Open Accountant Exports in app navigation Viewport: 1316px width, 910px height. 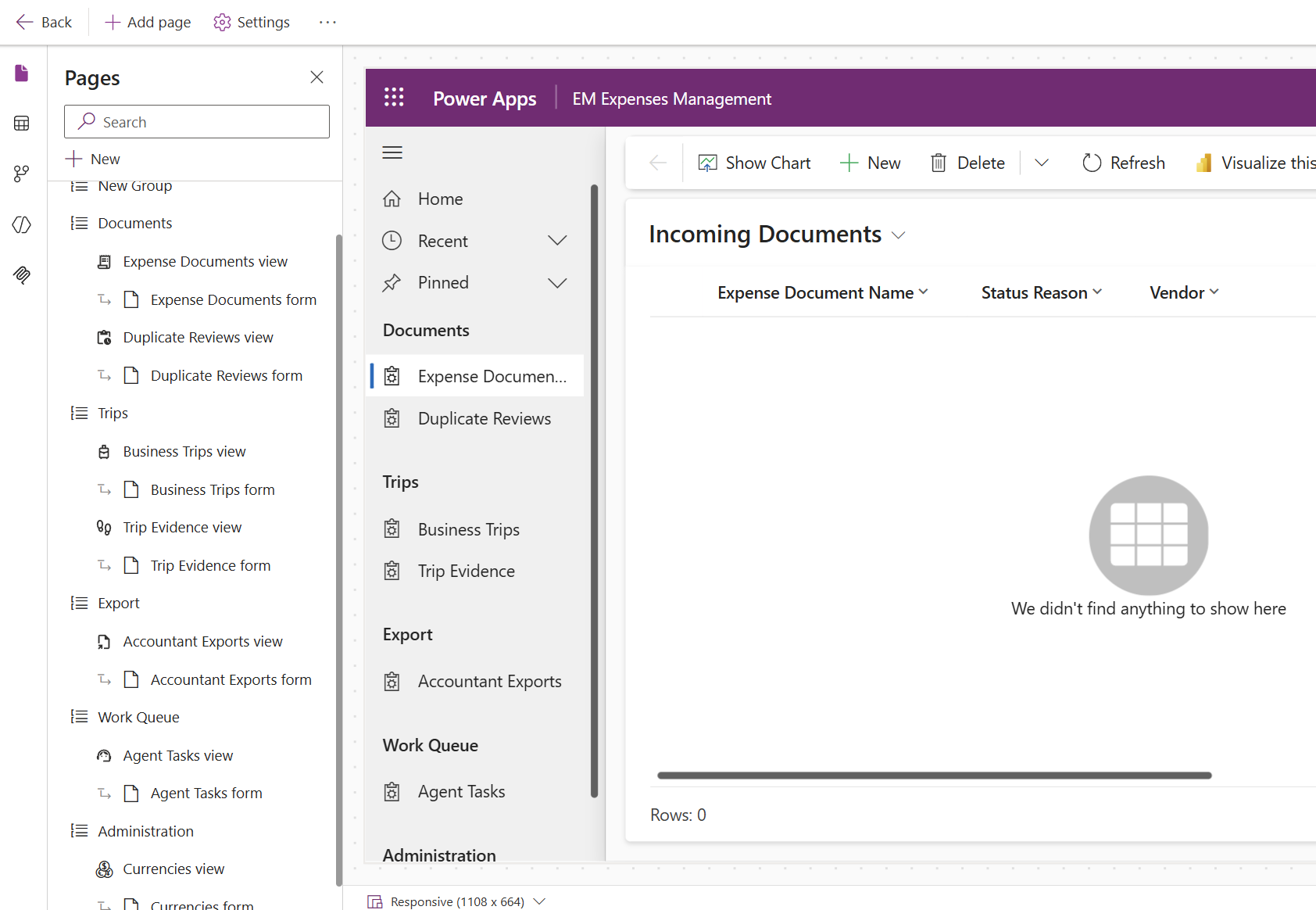(x=474, y=682)
